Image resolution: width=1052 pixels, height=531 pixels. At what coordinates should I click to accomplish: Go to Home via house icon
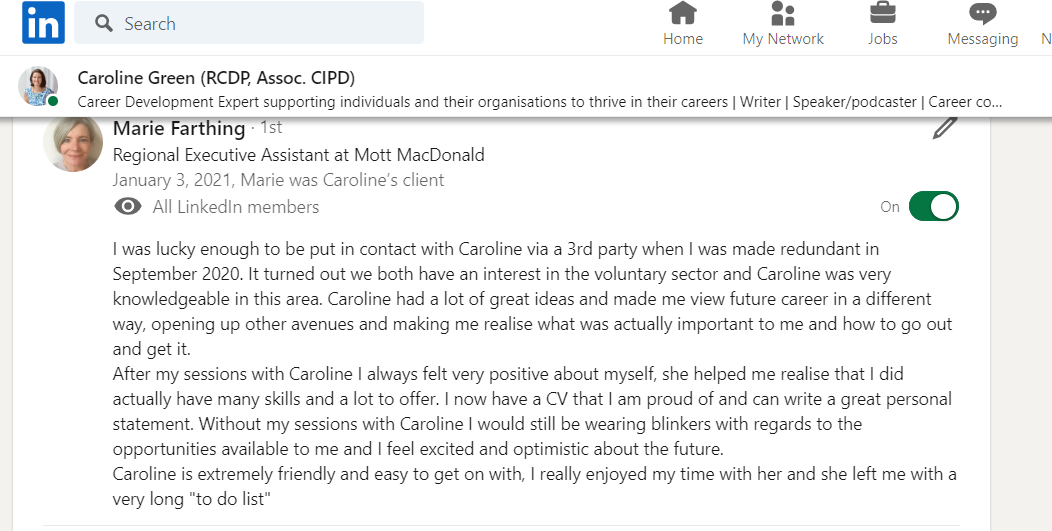click(x=683, y=13)
